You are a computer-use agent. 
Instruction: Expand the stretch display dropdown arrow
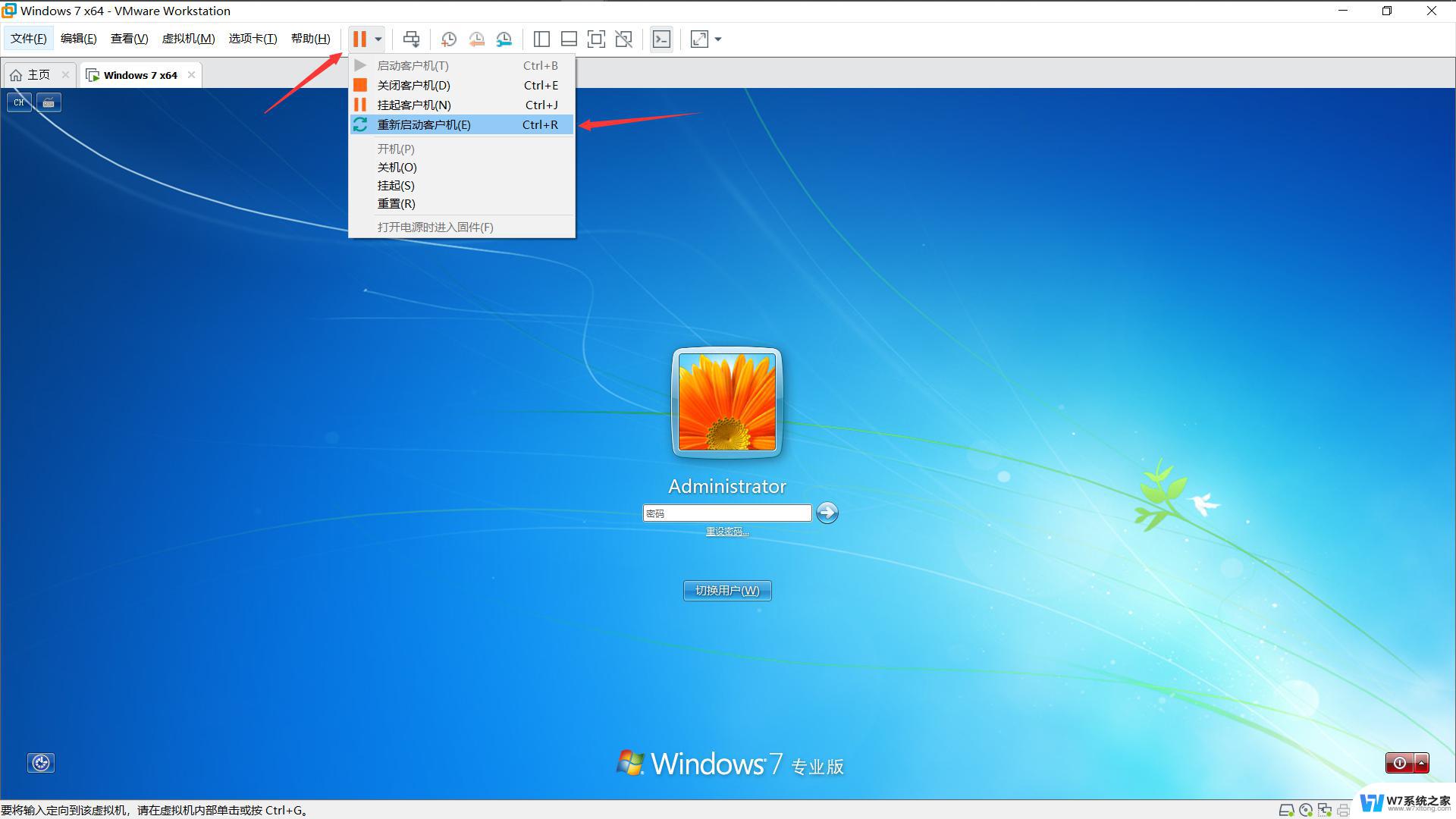click(x=718, y=39)
